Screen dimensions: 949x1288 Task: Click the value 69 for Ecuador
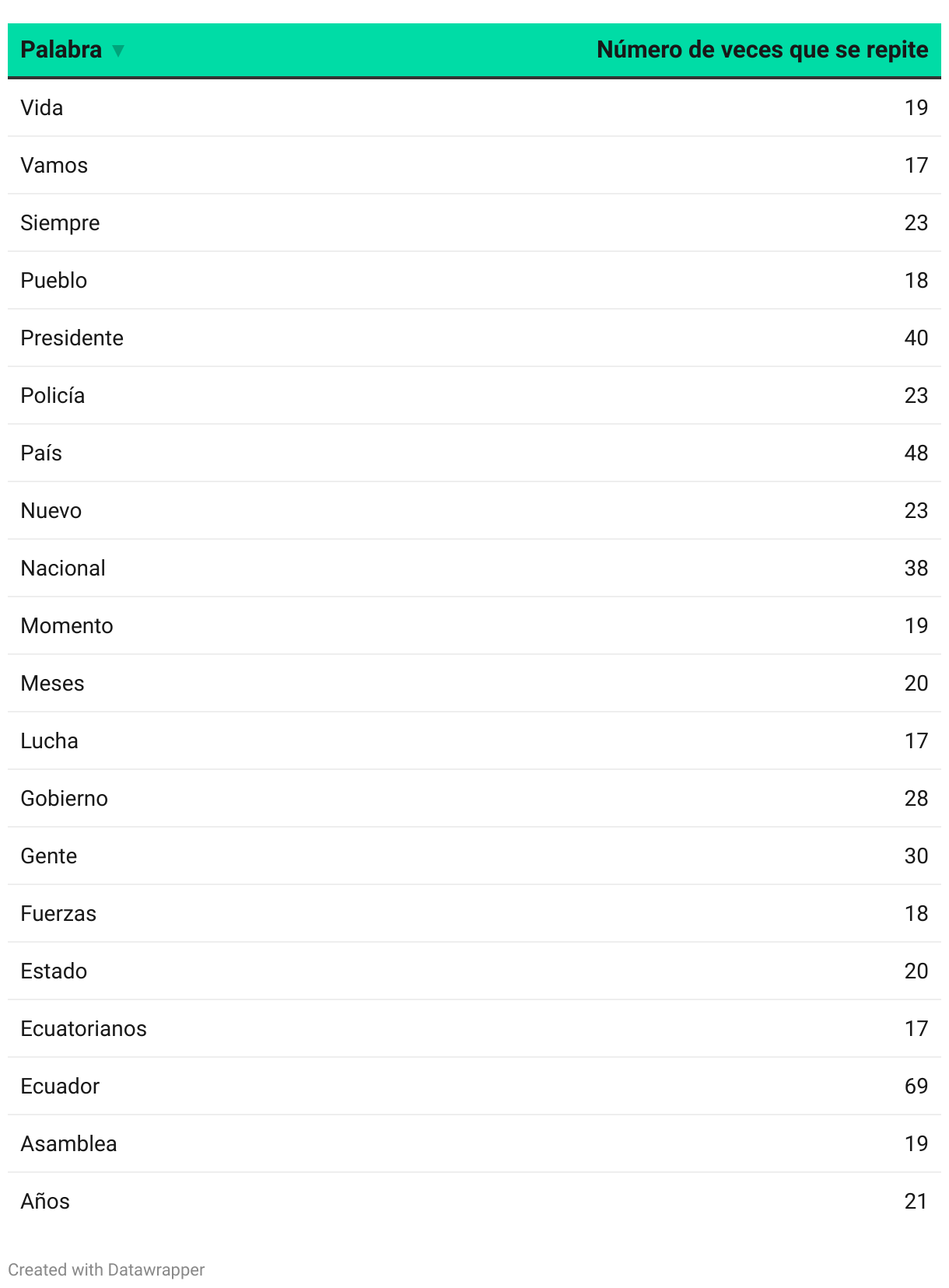tap(916, 1086)
